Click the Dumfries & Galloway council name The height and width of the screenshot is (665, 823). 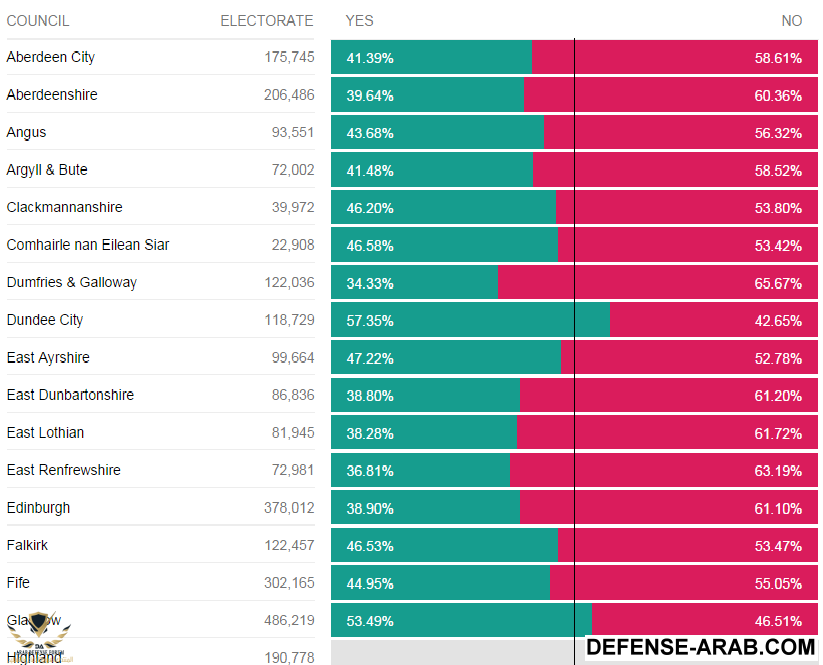72,283
